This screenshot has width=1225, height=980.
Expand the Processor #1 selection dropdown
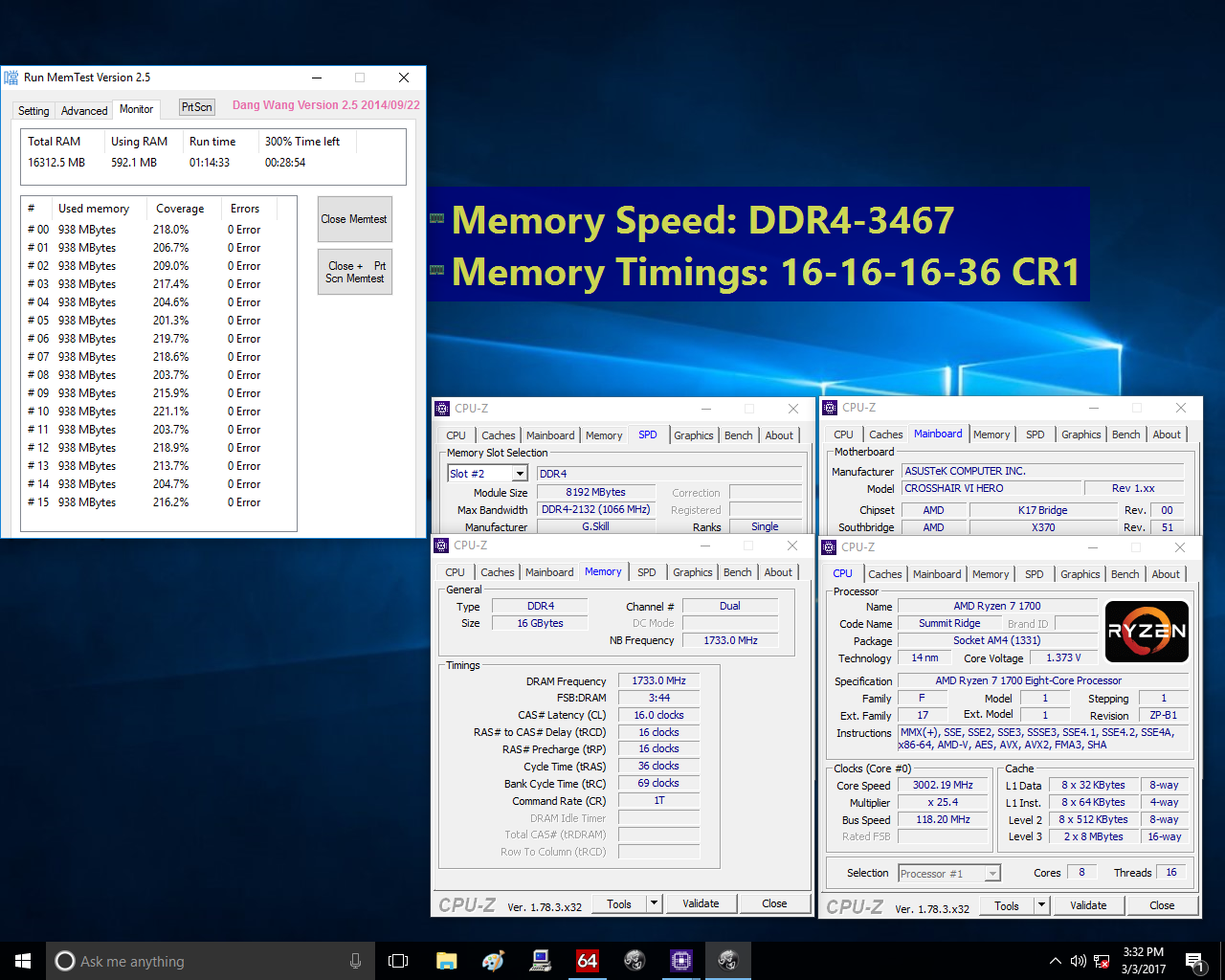(x=992, y=873)
